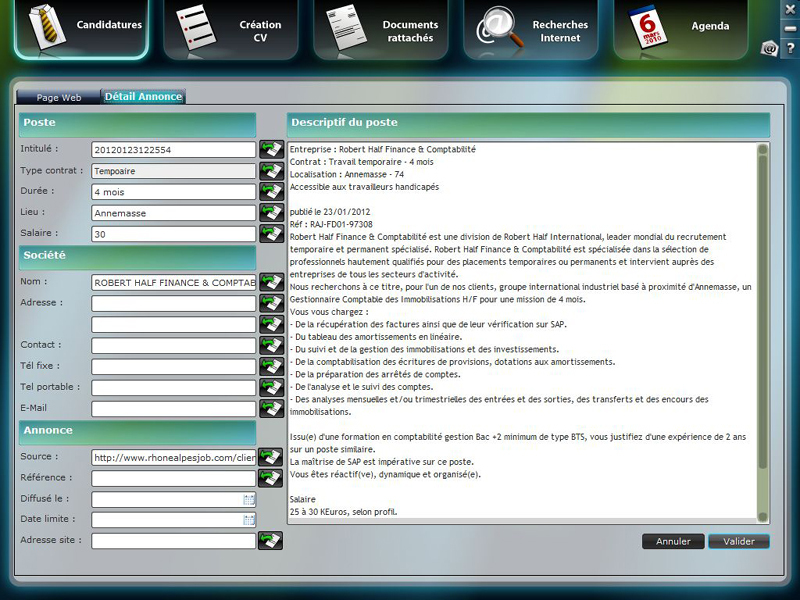Click the paste icon next to E-Mail field
Screen dimensions: 800x600
(x=271, y=408)
